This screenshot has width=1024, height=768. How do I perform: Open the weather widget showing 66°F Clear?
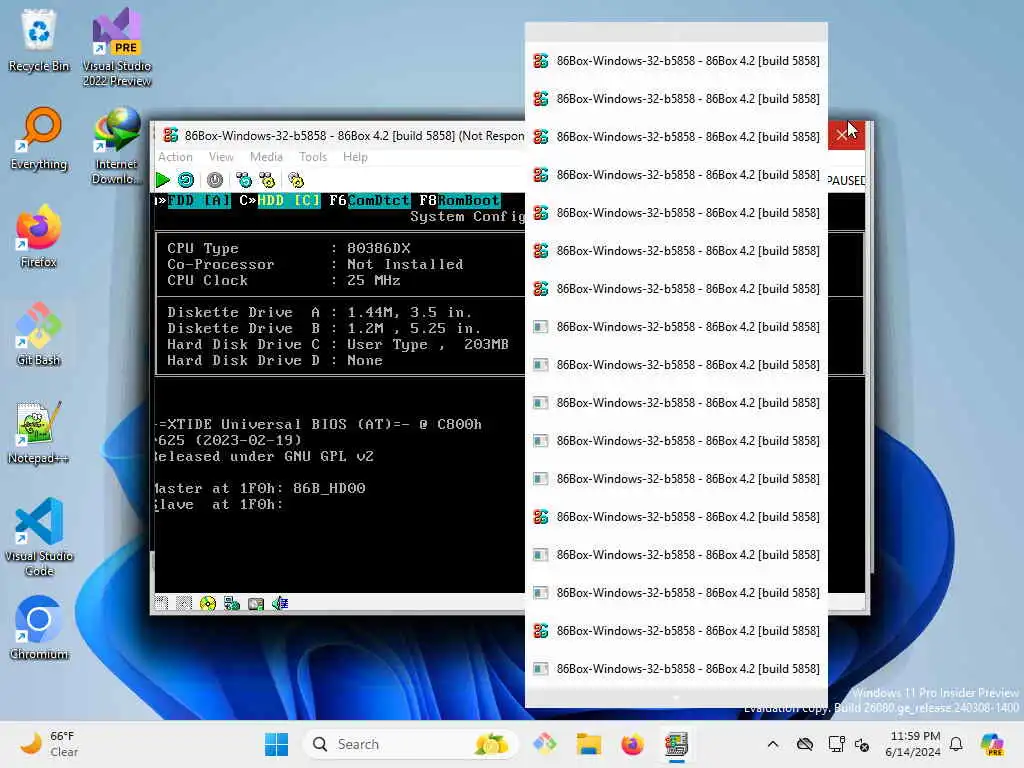(x=49, y=744)
